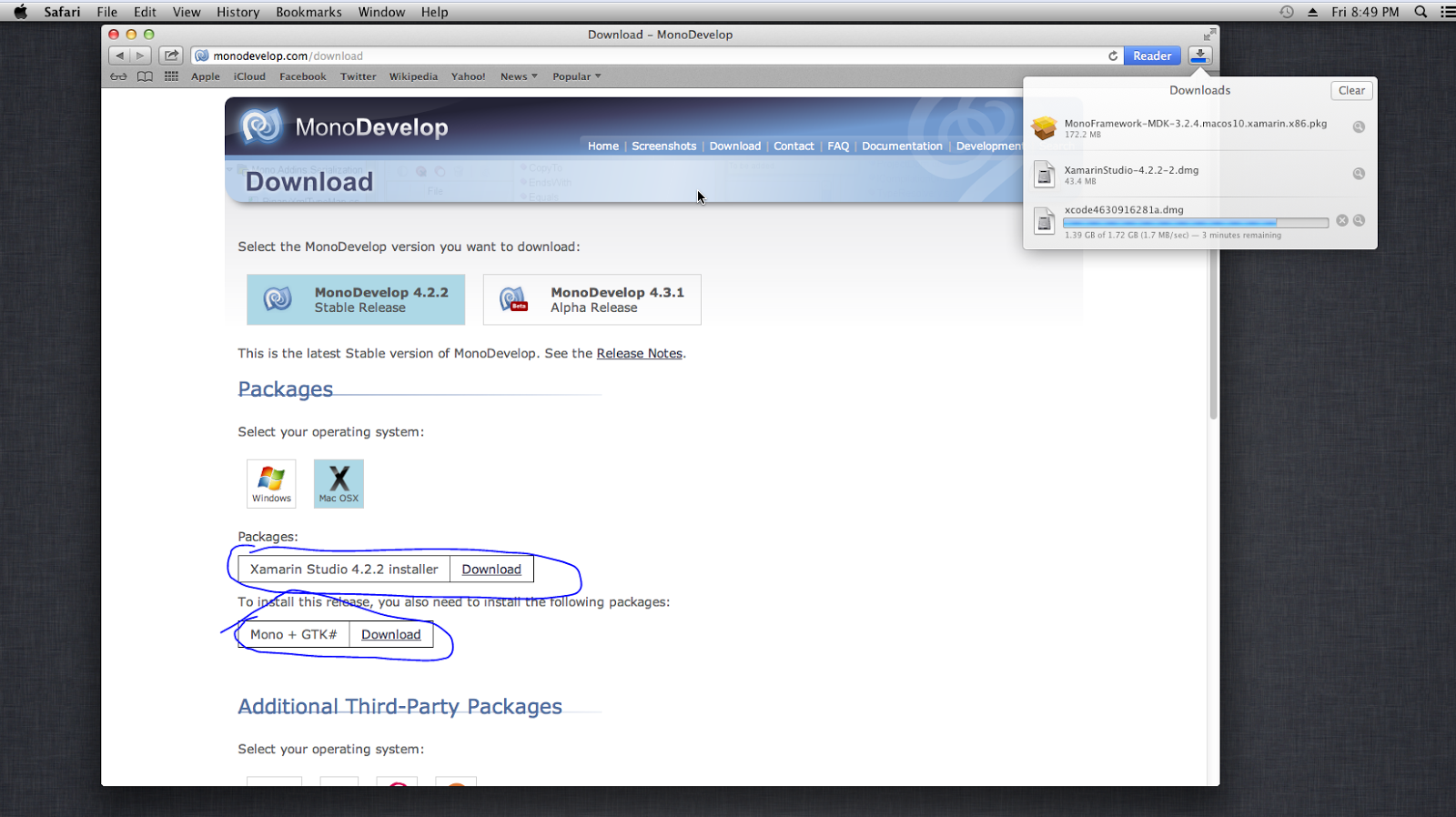
Task: Open the History menu
Action: click(238, 12)
